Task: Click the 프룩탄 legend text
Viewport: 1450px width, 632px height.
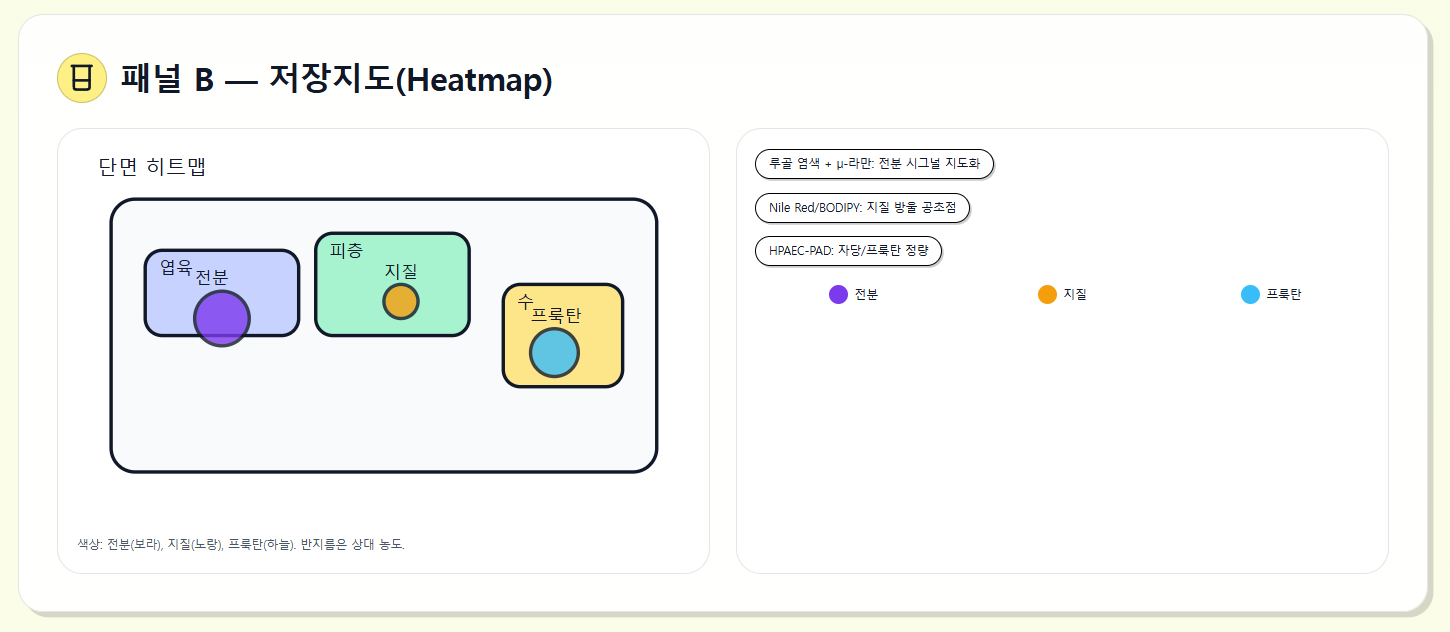Action: point(1284,295)
